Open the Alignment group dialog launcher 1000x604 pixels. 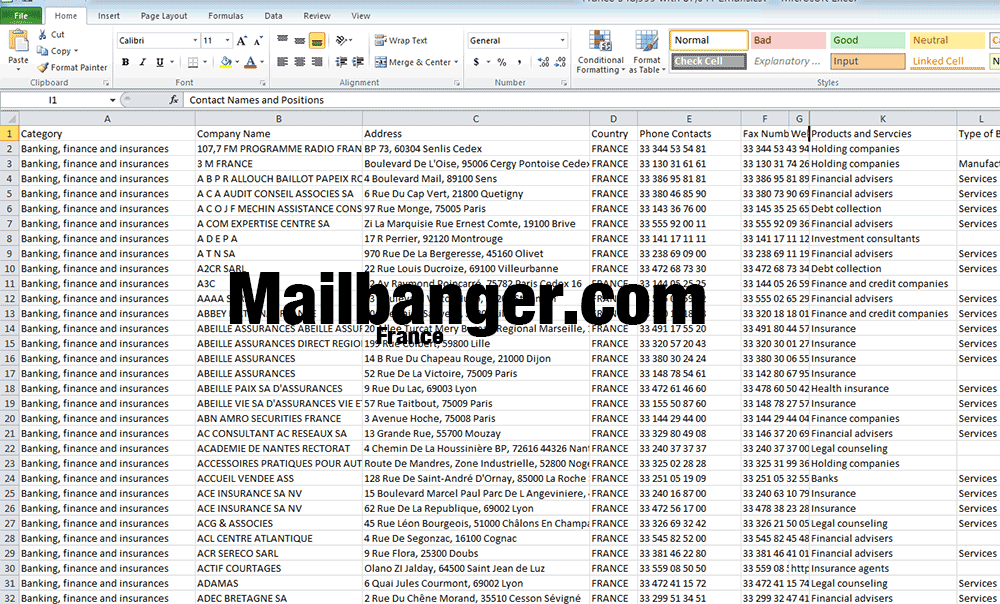tap(457, 83)
